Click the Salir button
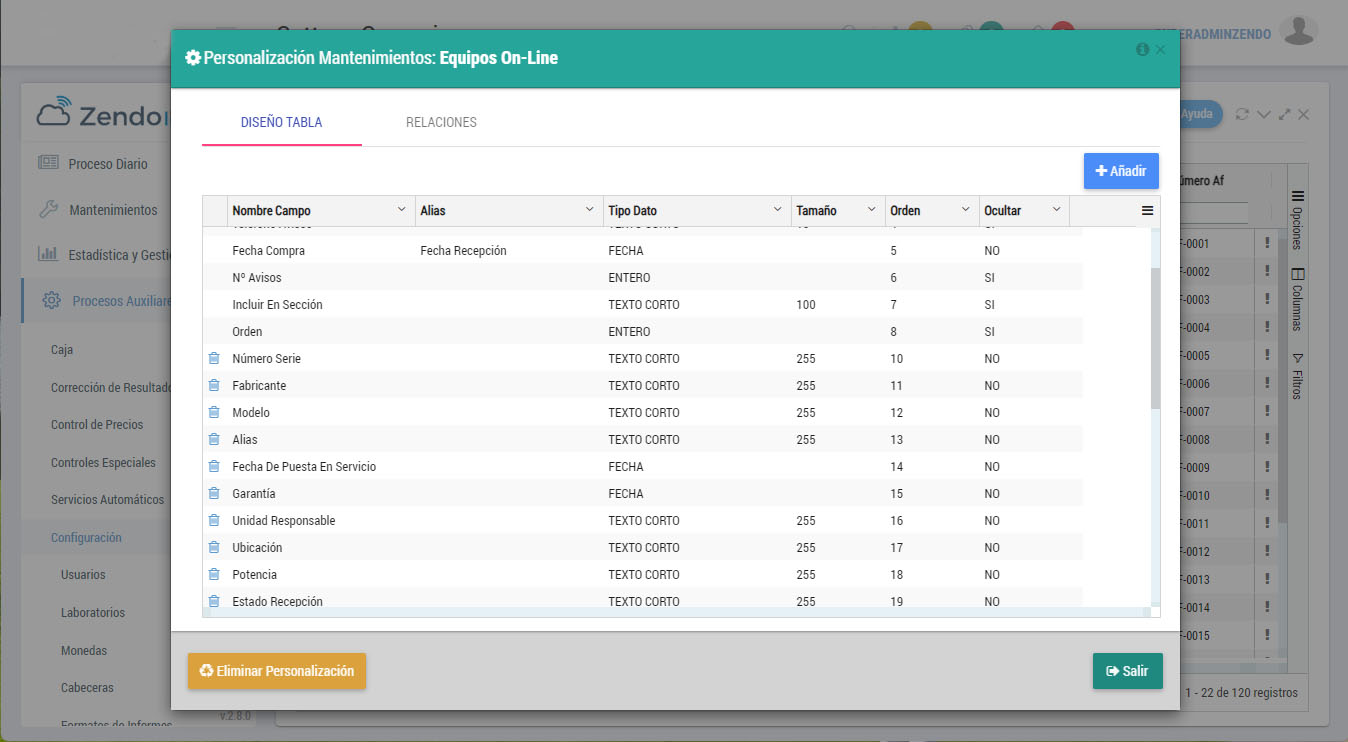The image size is (1348, 742). 1128,671
